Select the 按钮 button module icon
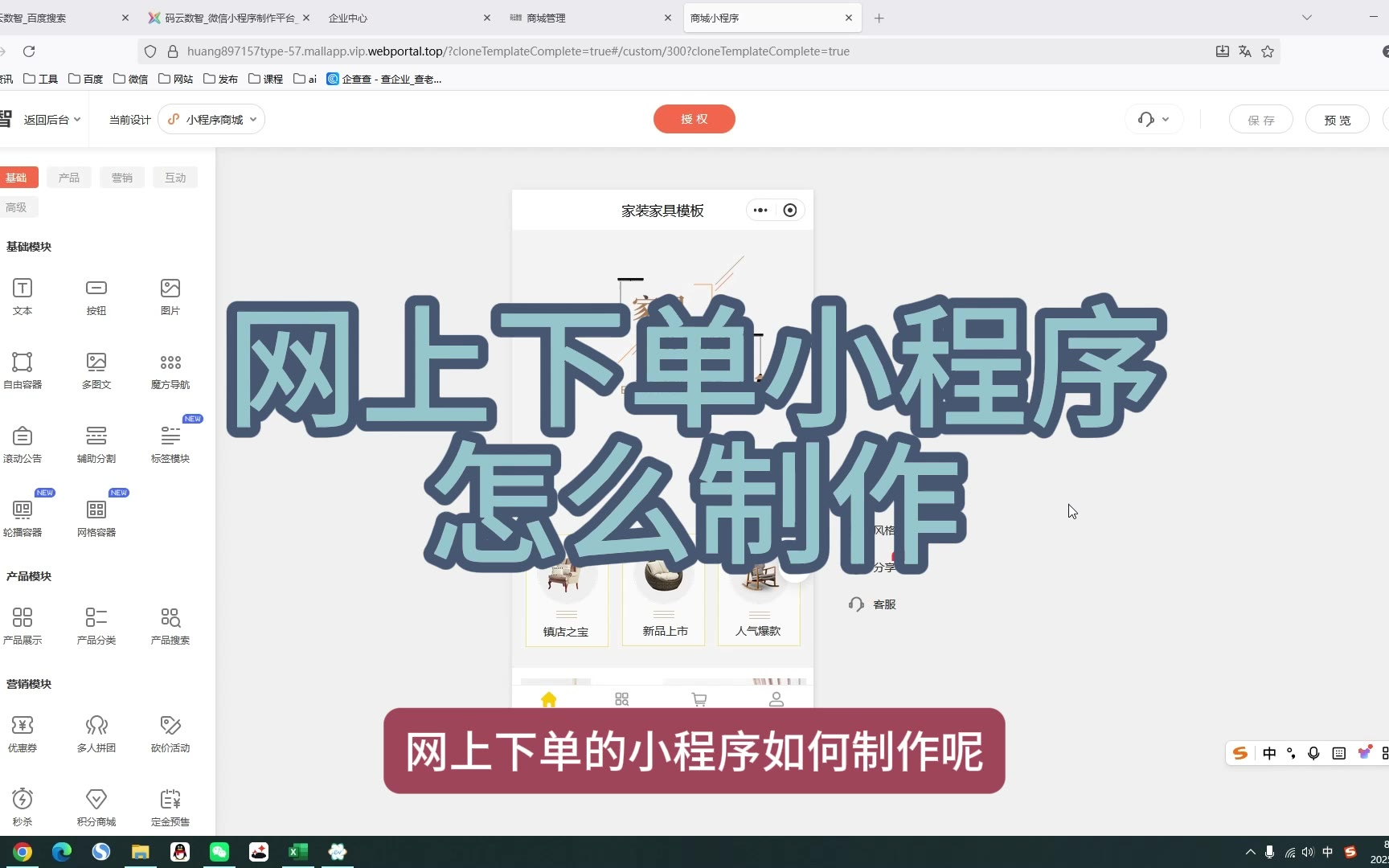 point(96,296)
